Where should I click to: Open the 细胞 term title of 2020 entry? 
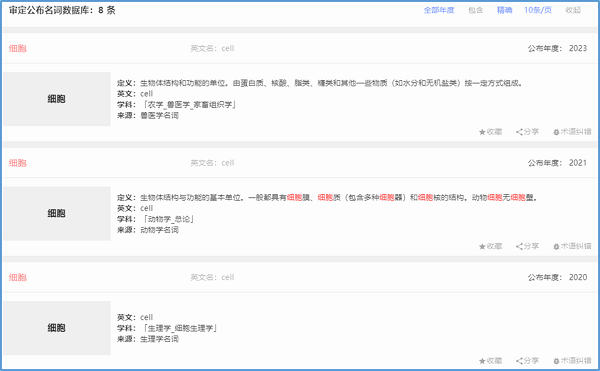(x=18, y=277)
